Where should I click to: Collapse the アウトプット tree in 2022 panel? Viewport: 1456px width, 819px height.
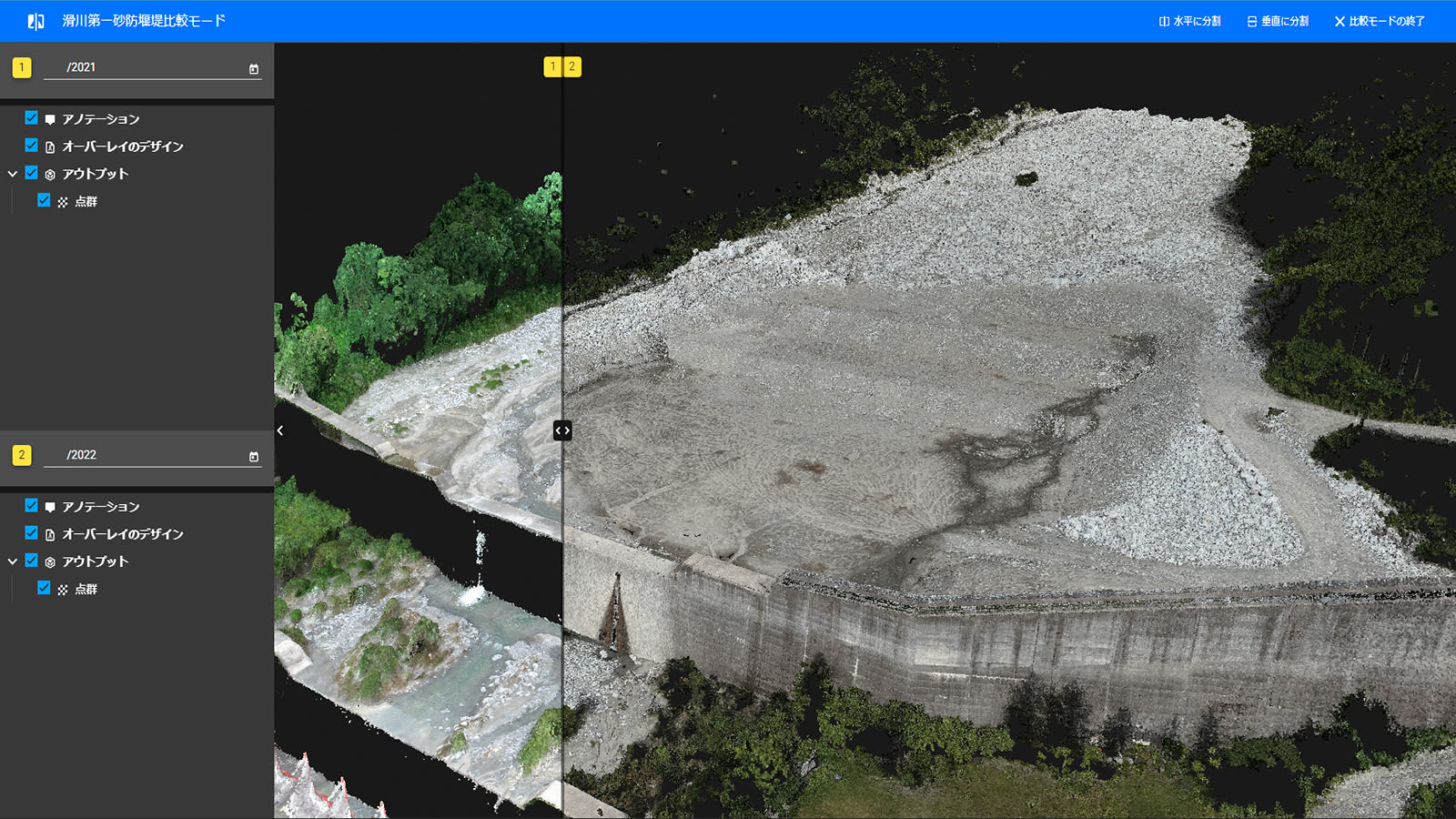pos(12,561)
